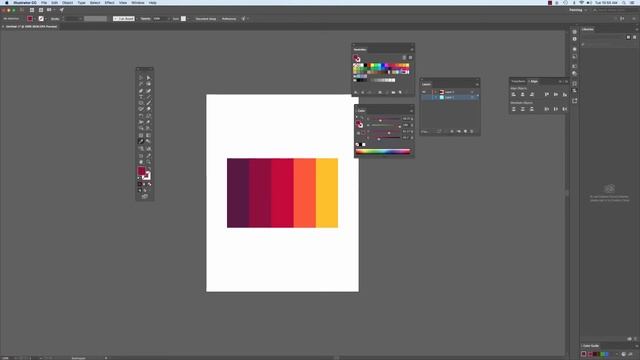Viewport: 640px width, 360px height.
Task: Select the Direct Selection tool
Action: (149, 78)
